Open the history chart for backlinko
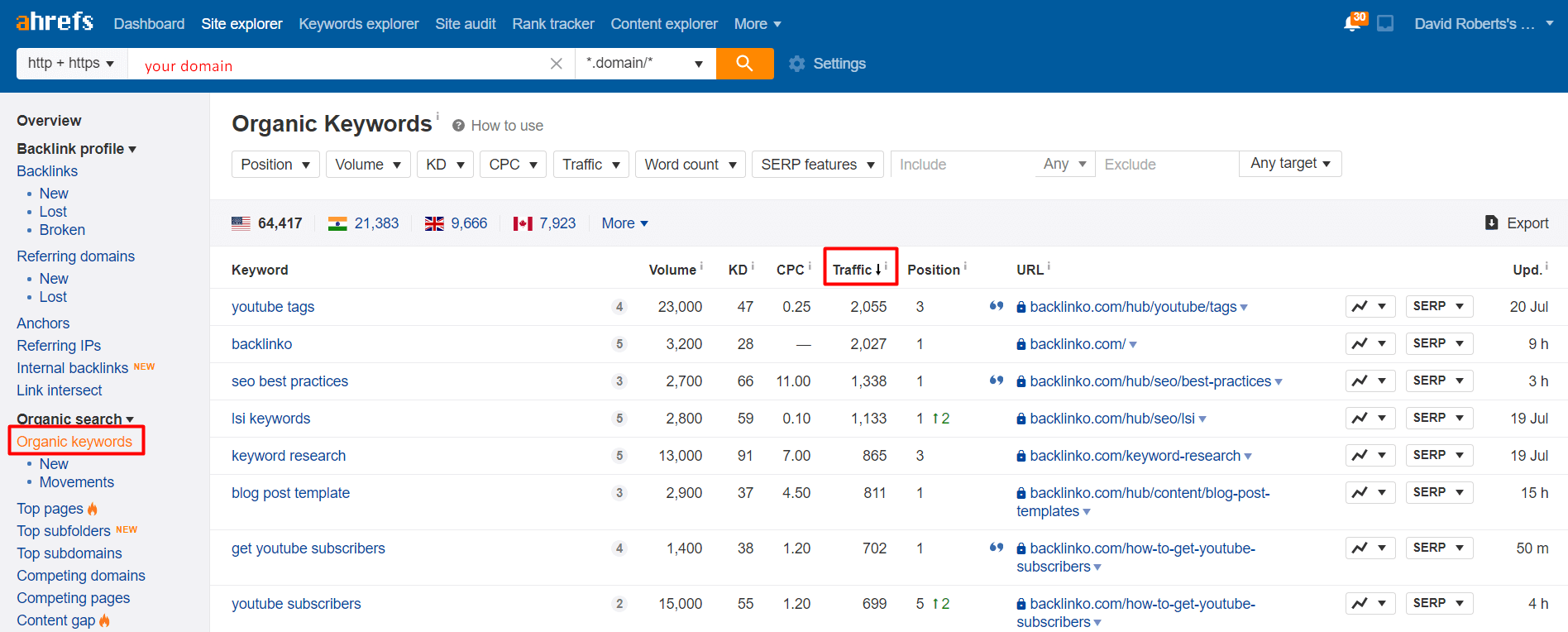 pyautogui.click(x=1370, y=343)
